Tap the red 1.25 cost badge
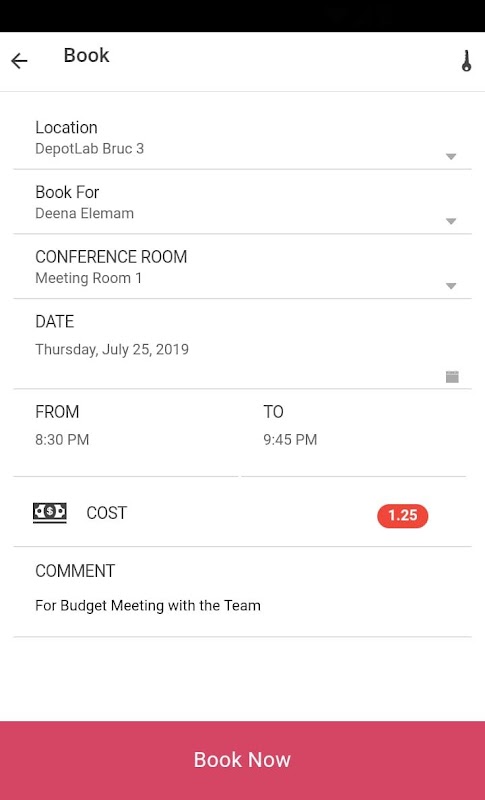 402,515
